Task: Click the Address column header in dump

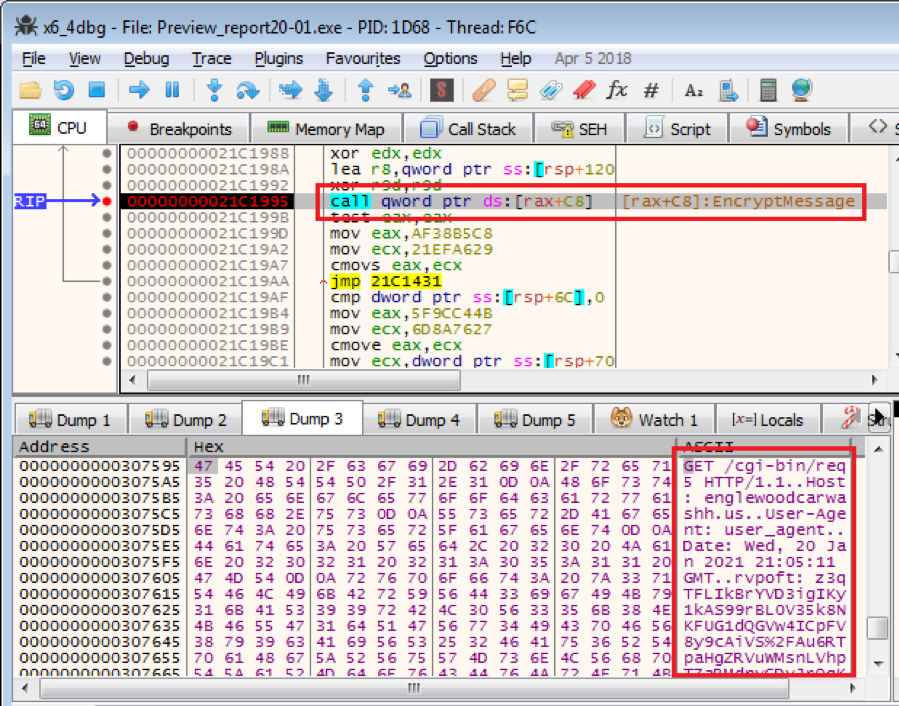Action: coord(54,447)
